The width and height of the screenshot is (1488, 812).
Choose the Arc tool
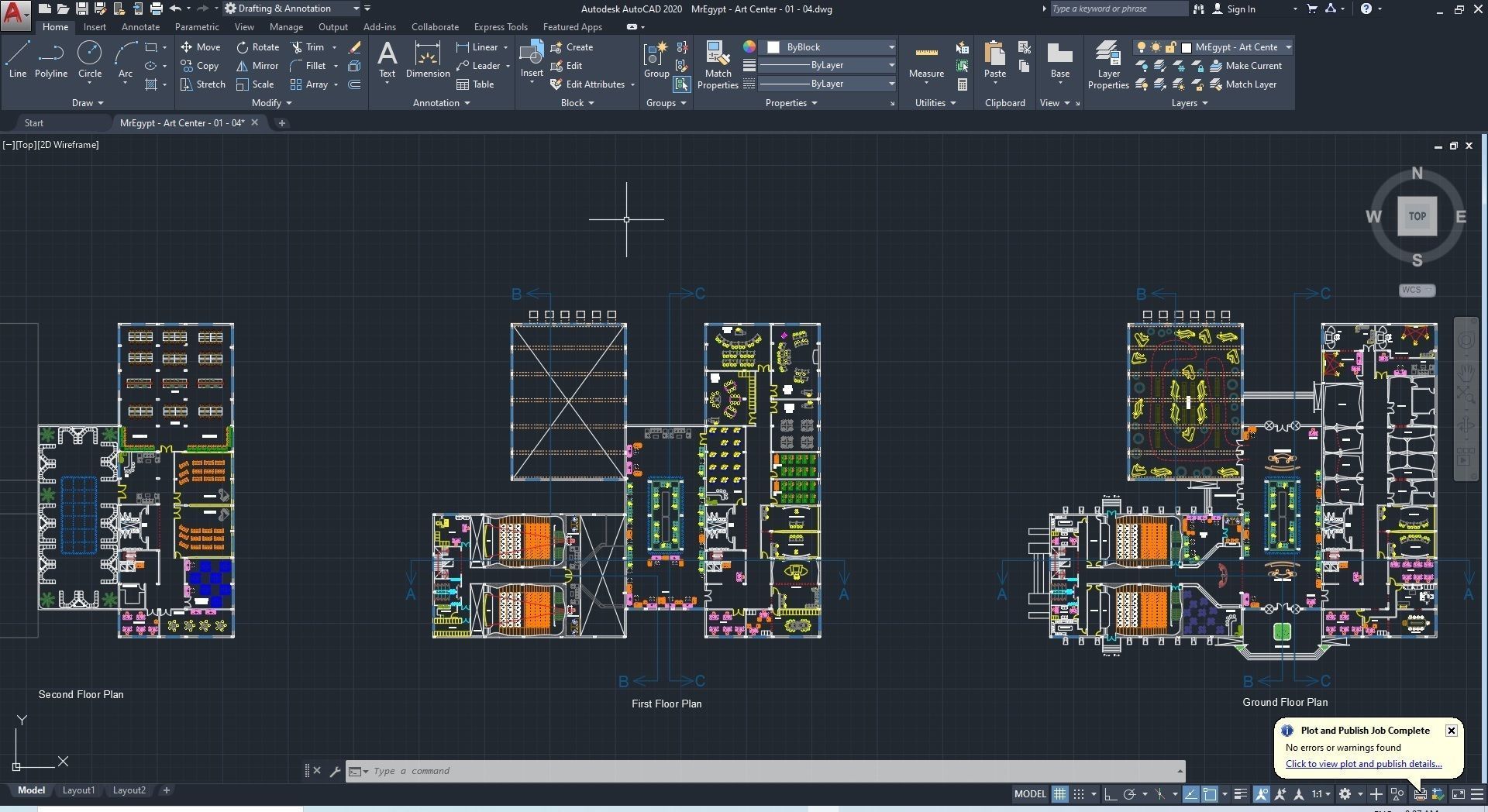pos(126,60)
